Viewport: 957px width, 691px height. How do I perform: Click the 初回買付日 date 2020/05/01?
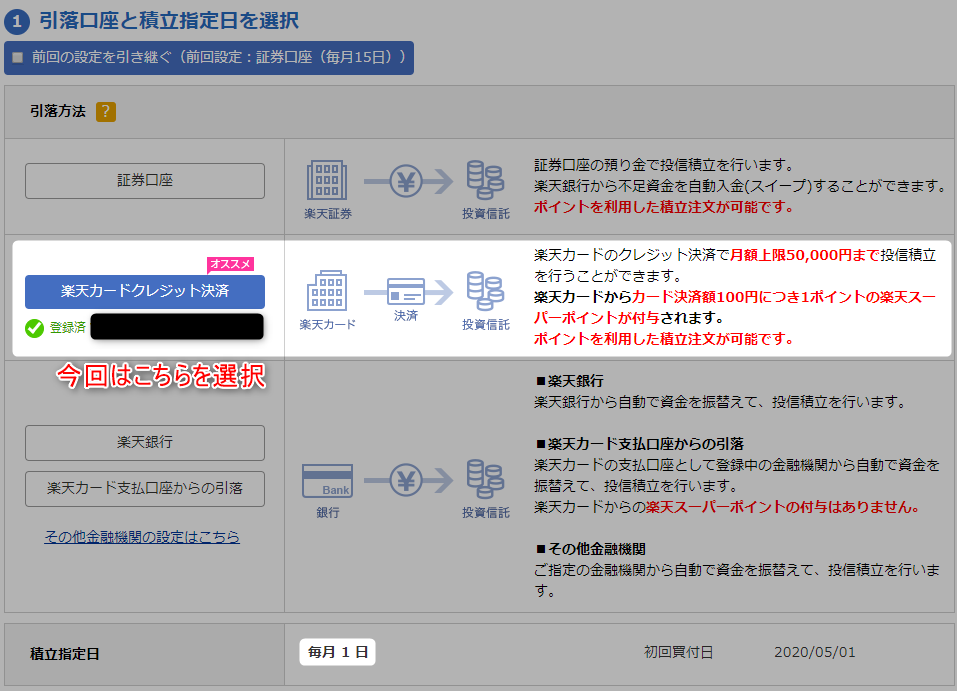point(814,653)
